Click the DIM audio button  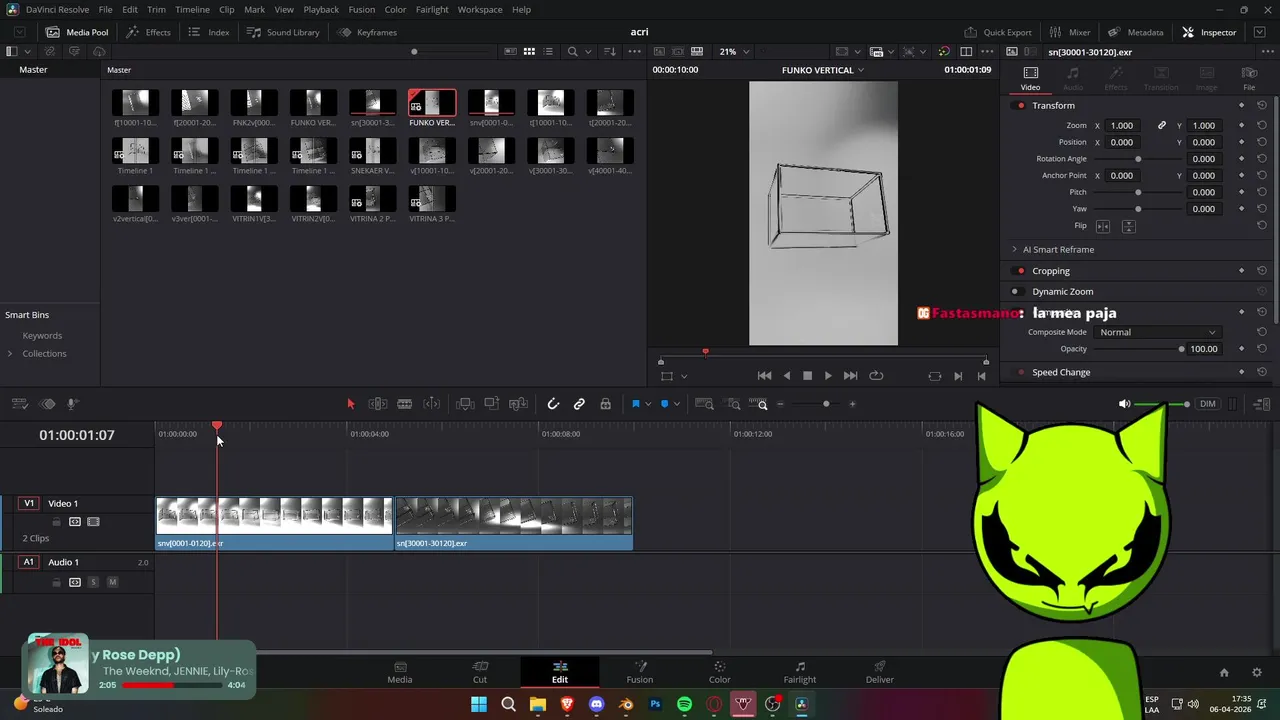pyautogui.click(x=1208, y=404)
